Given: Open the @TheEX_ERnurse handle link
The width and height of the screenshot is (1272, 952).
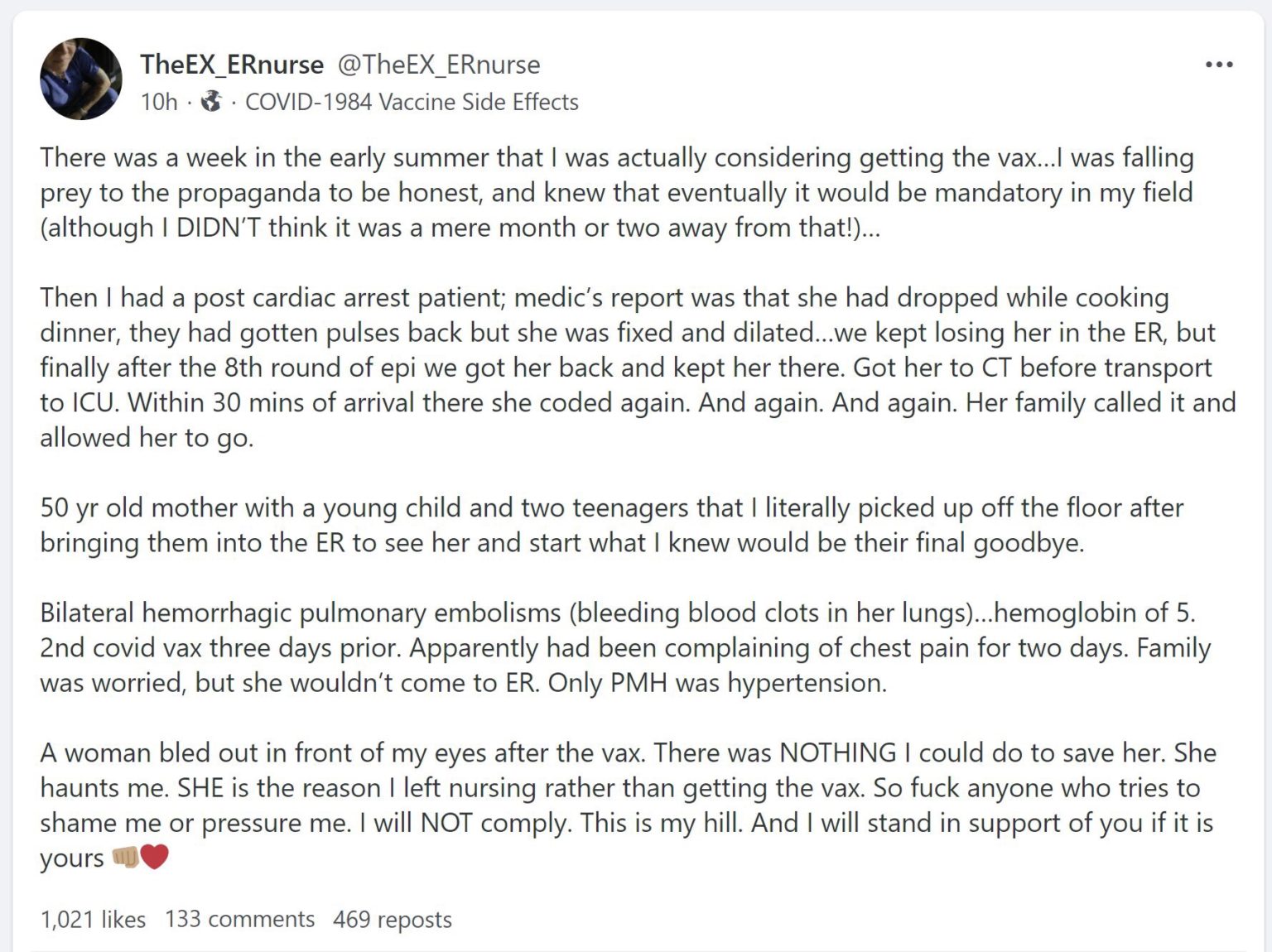Looking at the screenshot, I should point(439,64).
